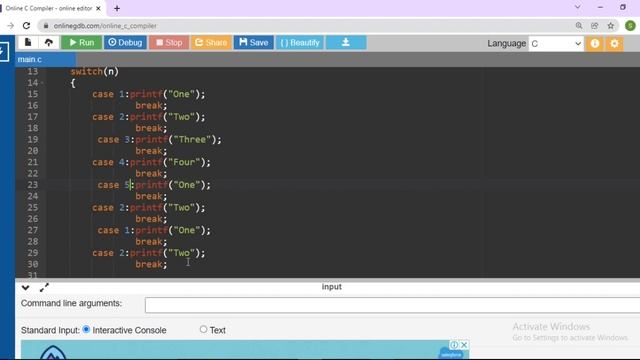
Task: Click the Input panel header label
Action: (331, 287)
